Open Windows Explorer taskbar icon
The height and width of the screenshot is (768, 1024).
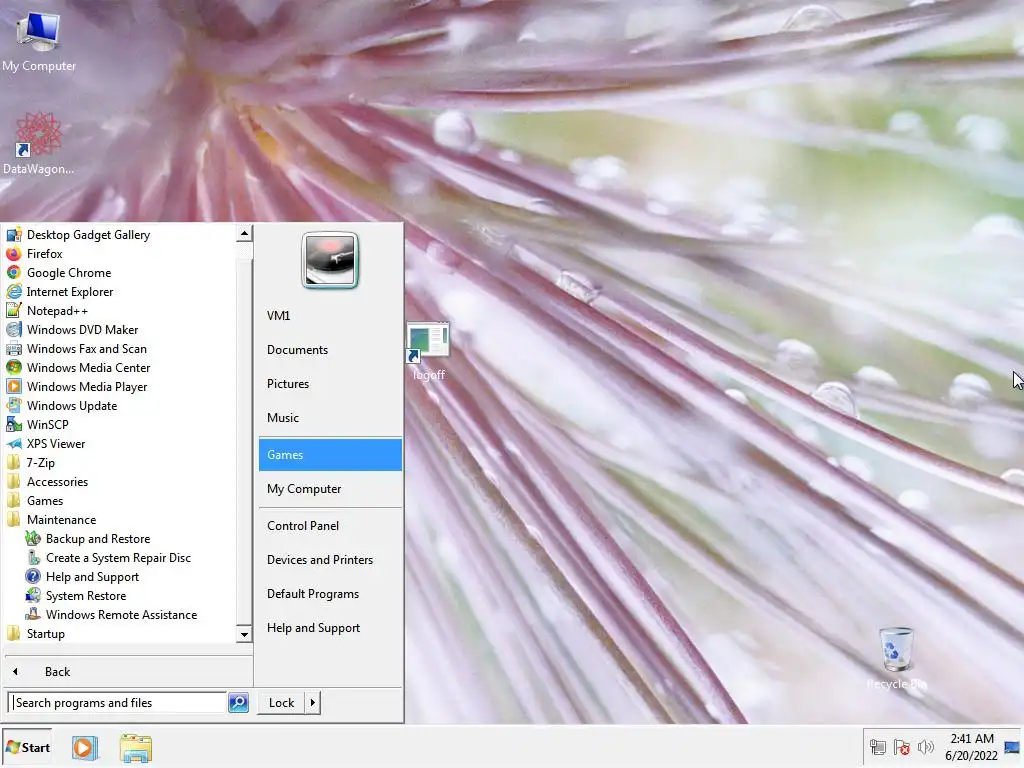(x=136, y=748)
